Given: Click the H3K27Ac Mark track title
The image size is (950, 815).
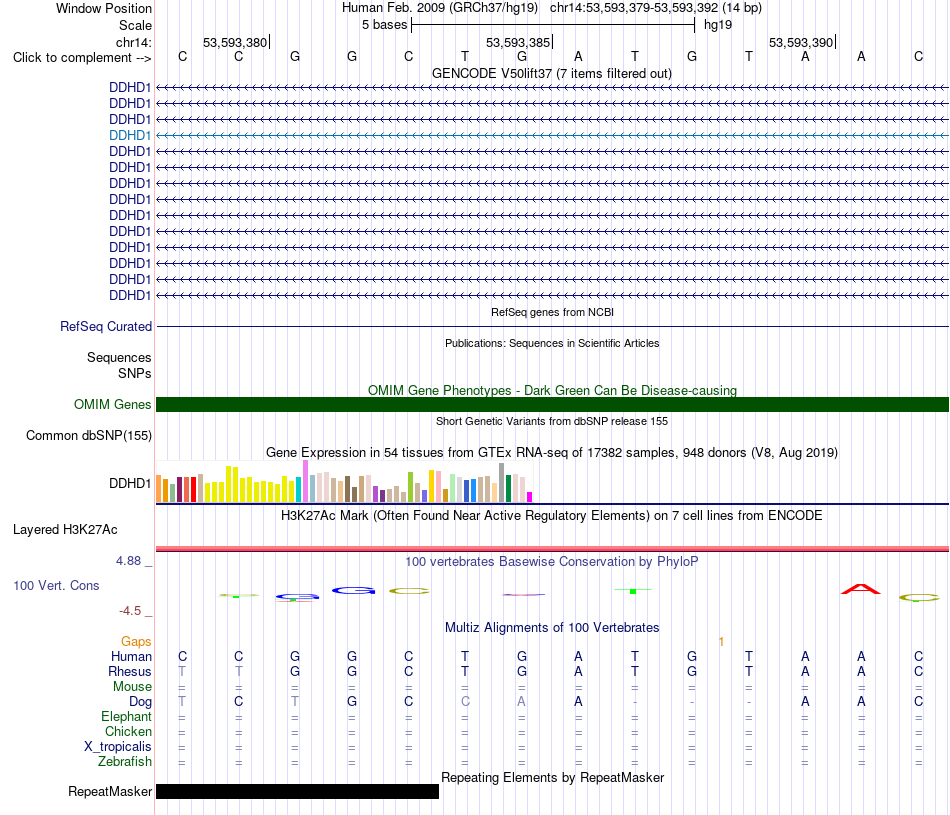Looking at the screenshot, I should (552, 516).
